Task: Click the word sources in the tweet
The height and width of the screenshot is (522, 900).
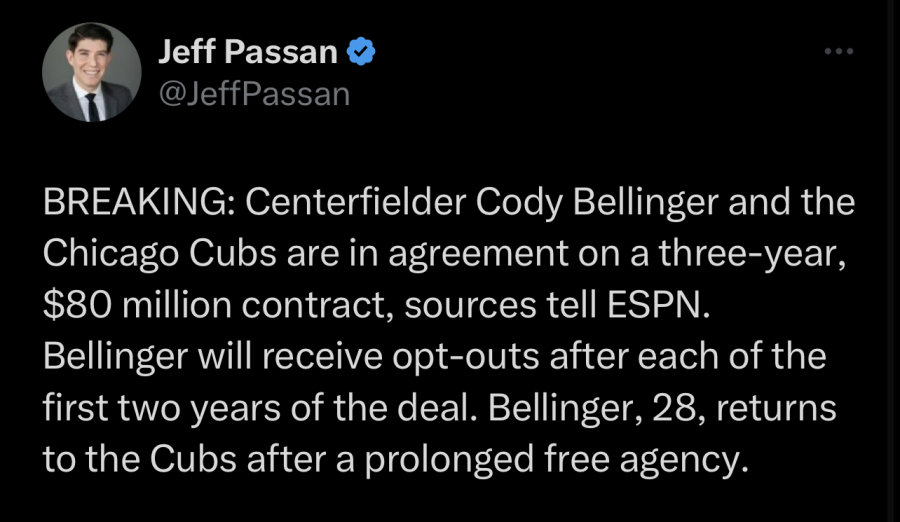Action: 470,306
